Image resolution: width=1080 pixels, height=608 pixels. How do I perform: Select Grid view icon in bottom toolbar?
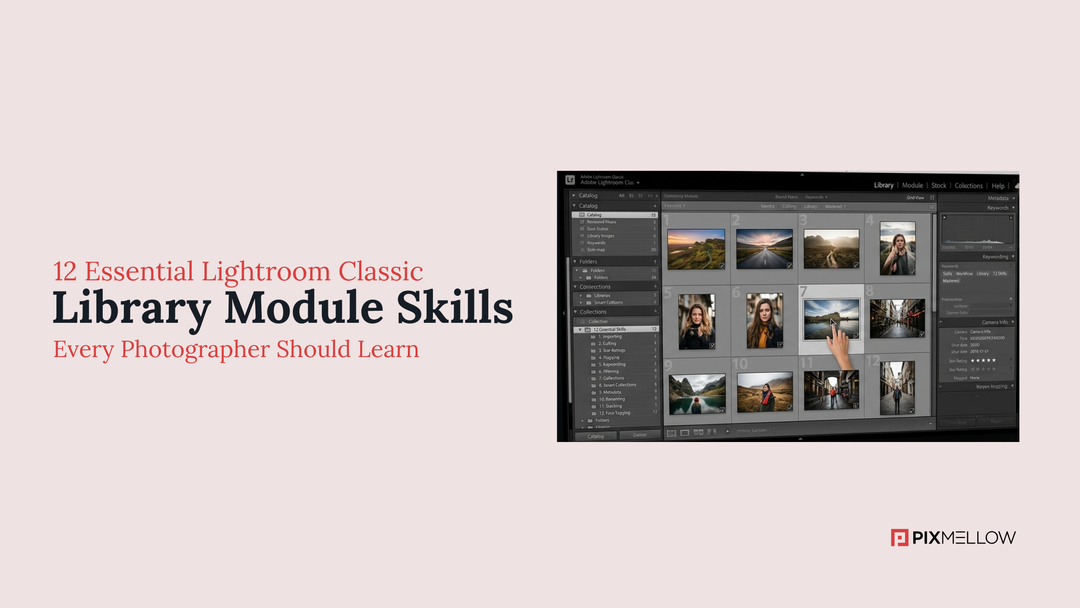(672, 433)
